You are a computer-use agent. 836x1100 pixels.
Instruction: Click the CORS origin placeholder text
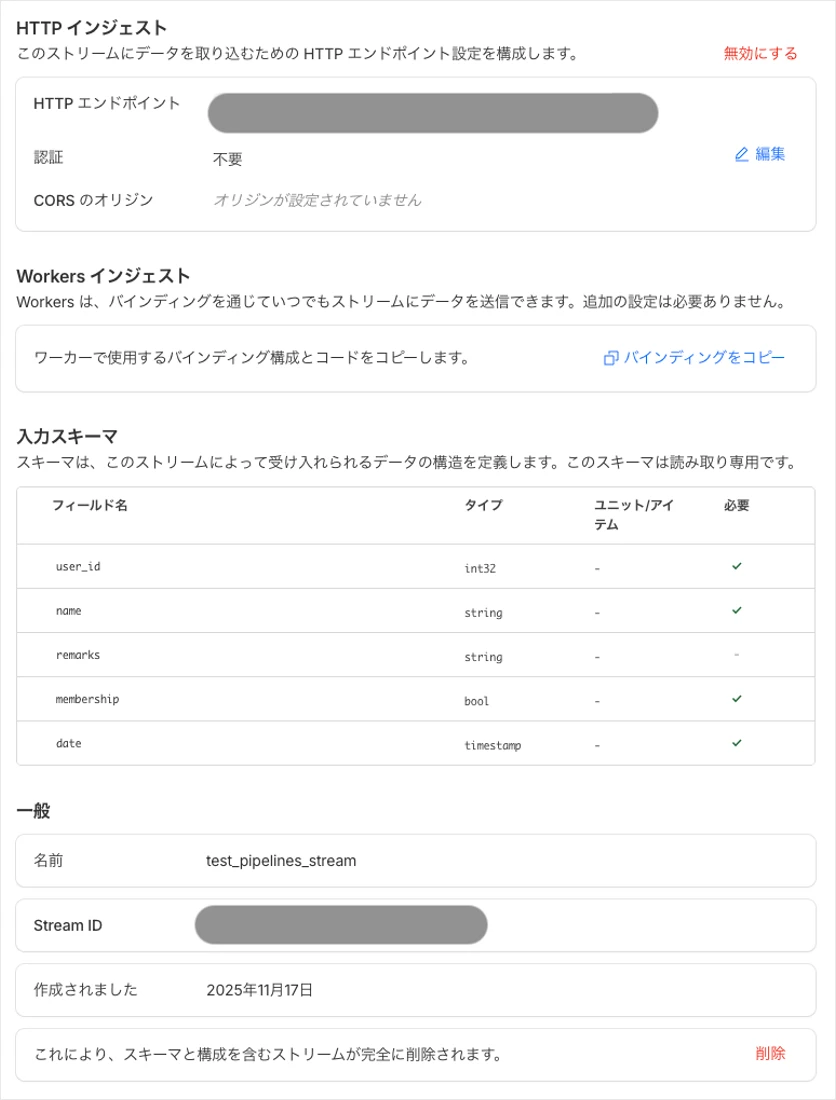[316, 202]
